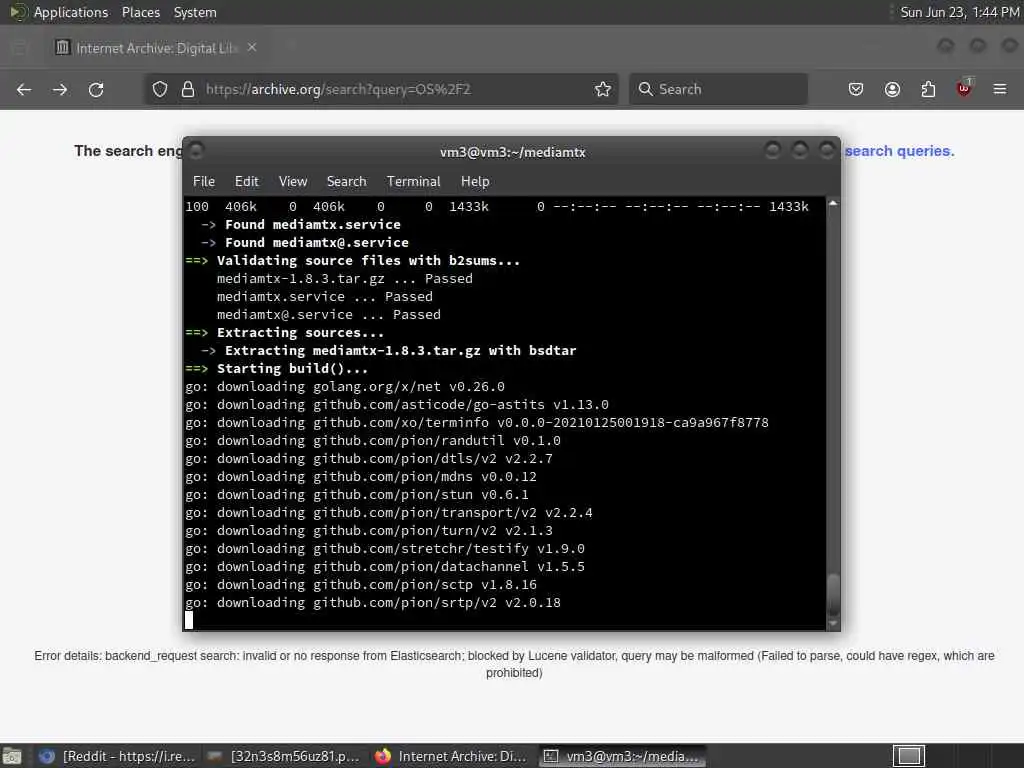This screenshot has width=1024, height=768.
Task: Click the 'Error details' message text
Action: pyautogui.click(x=514, y=664)
